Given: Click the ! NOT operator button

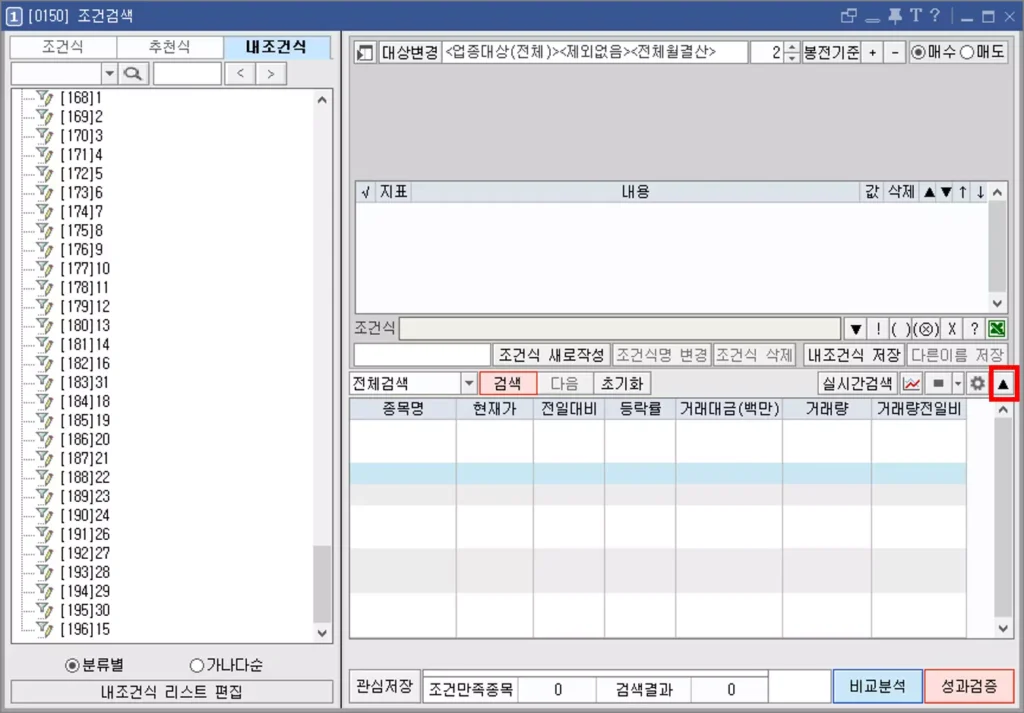Looking at the screenshot, I should point(878,328).
